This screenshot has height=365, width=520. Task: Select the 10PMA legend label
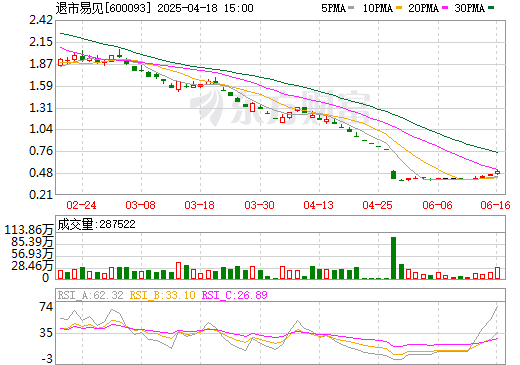coord(378,8)
